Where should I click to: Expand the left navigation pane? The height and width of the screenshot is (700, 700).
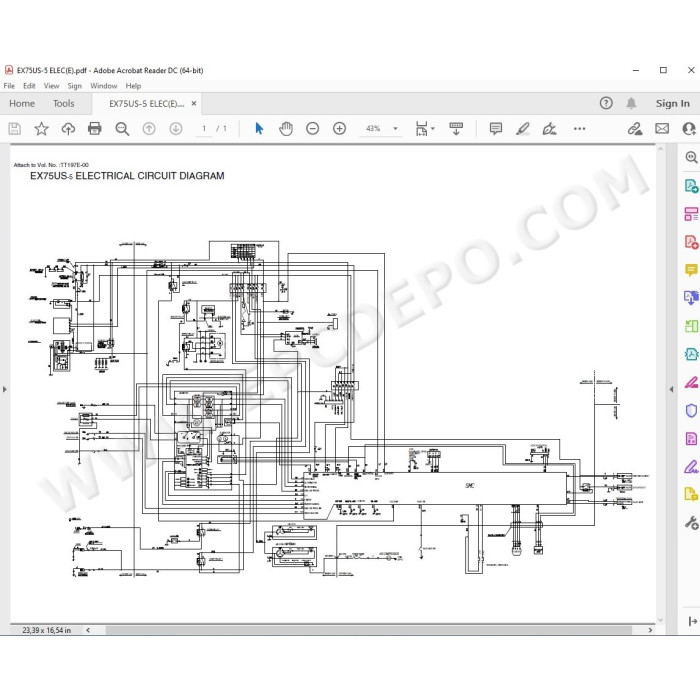click(x=4, y=389)
